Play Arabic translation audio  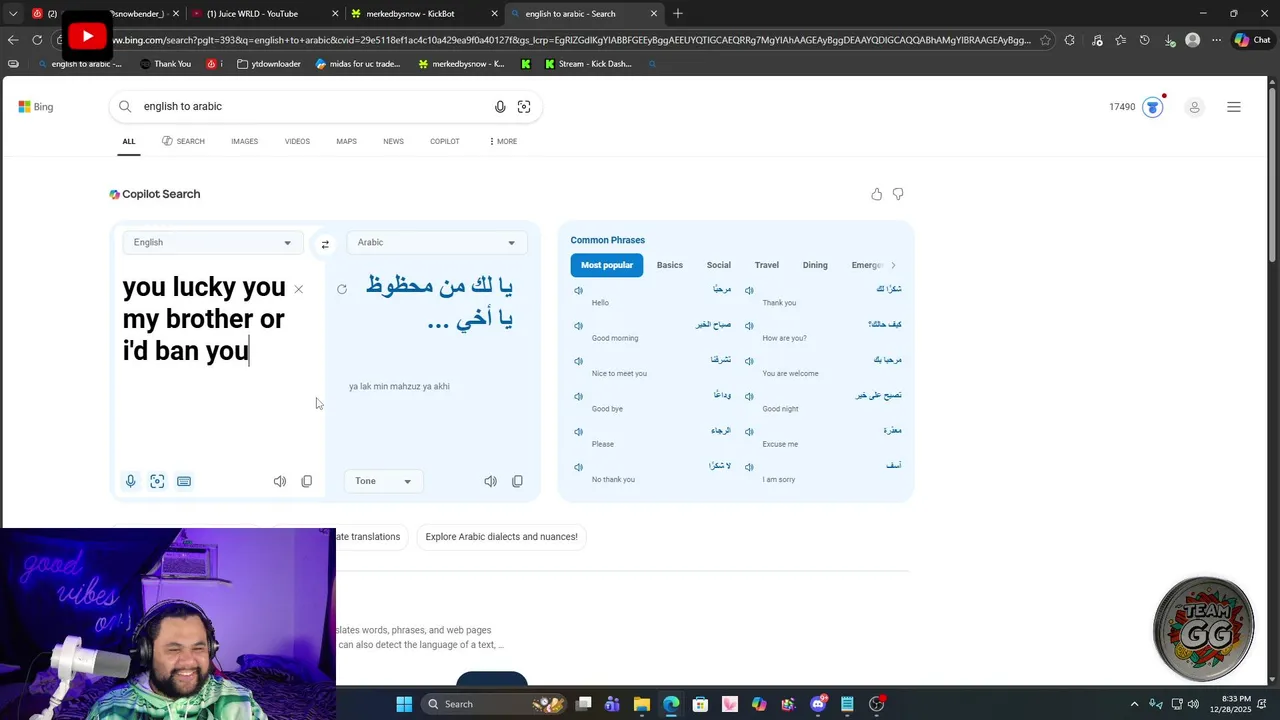pos(490,481)
